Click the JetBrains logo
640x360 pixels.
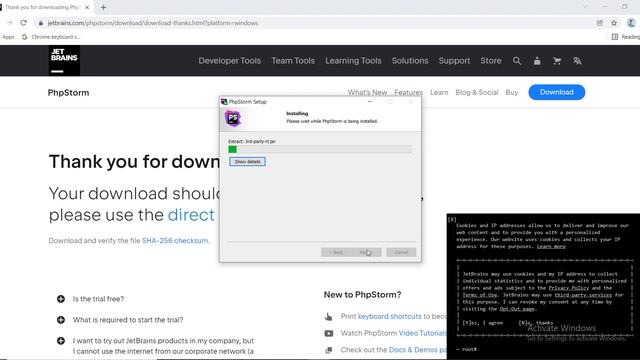[x=64, y=60]
